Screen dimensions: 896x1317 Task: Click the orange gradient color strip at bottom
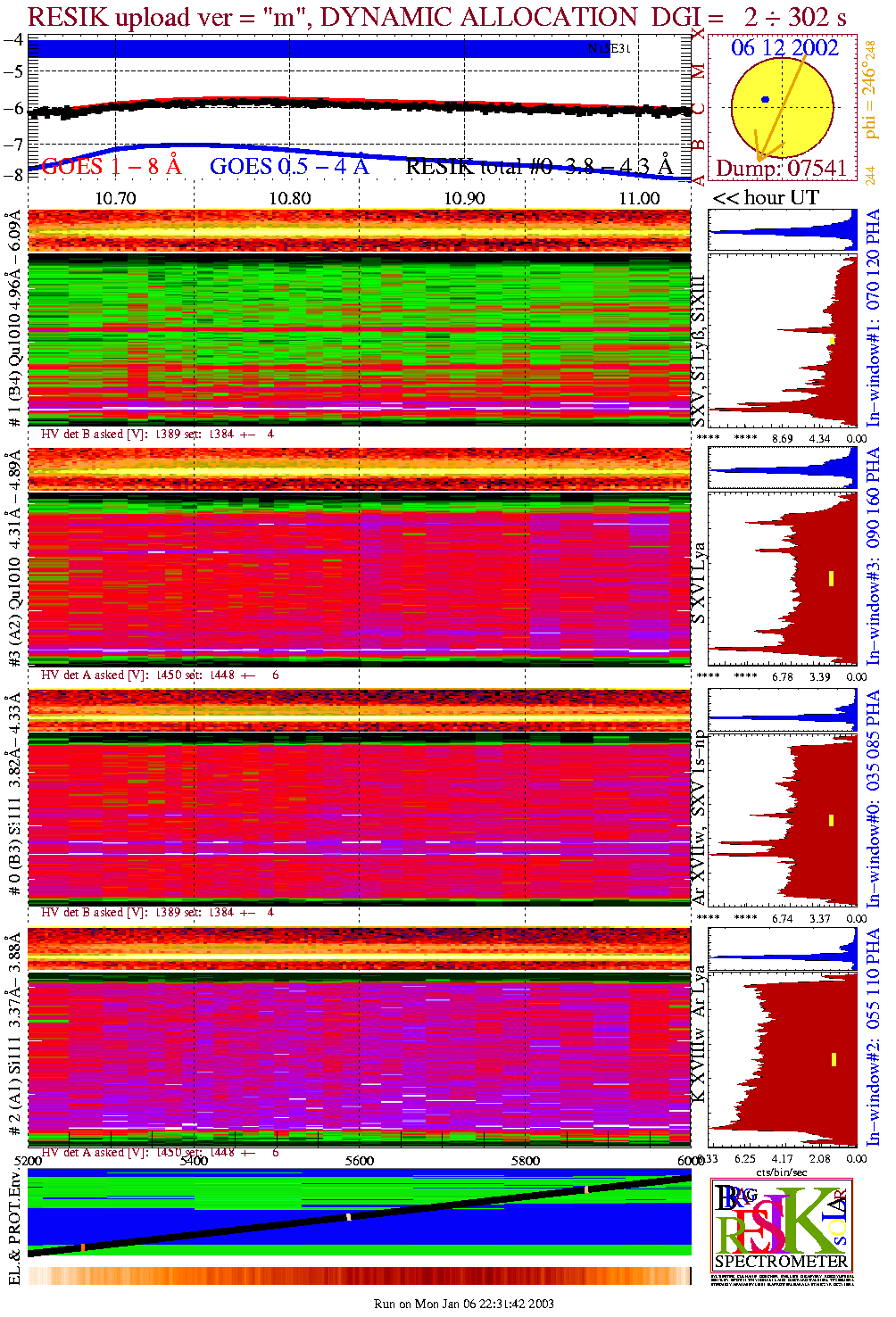click(x=359, y=1275)
